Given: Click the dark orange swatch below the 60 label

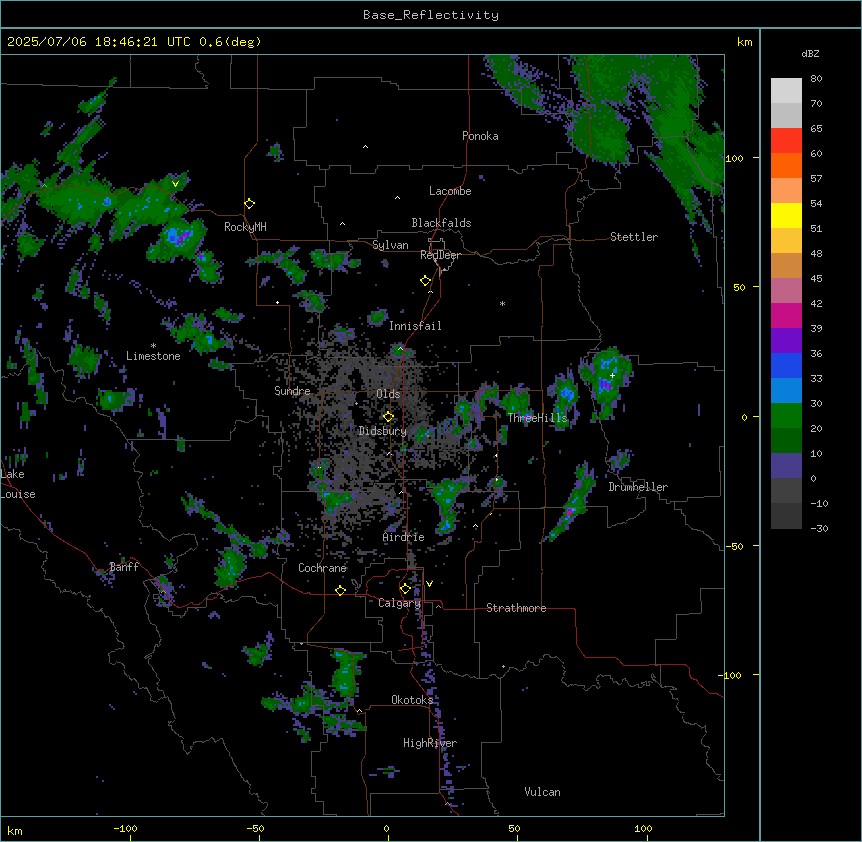Looking at the screenshot, I should click(x=786, y=165).
